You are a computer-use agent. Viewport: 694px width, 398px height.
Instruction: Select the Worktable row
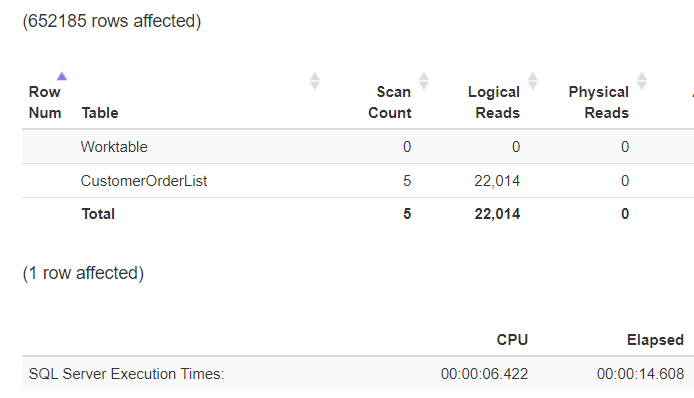coord(358,147)
